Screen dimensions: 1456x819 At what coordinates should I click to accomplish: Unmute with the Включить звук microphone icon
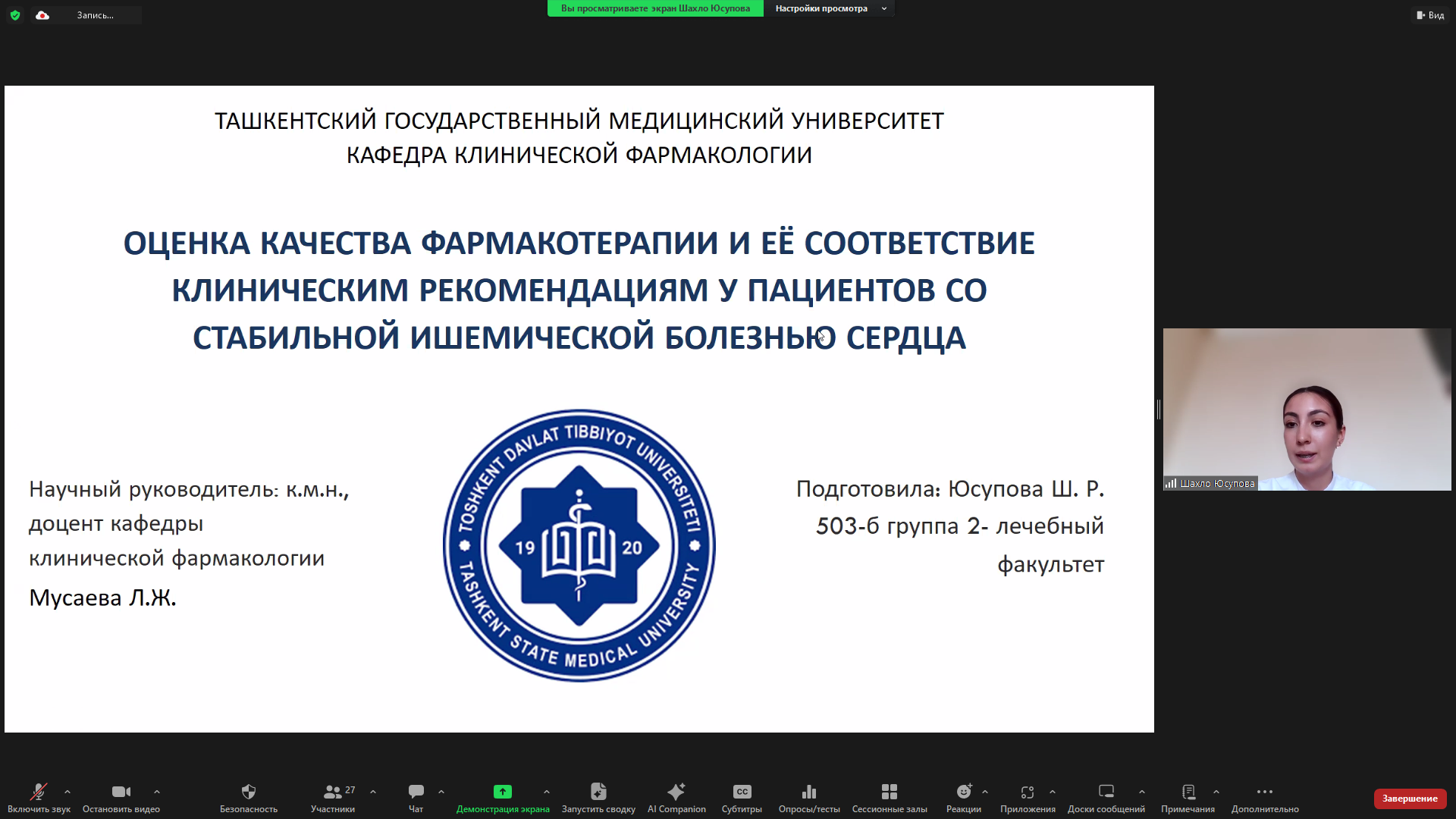pos(38,792)
